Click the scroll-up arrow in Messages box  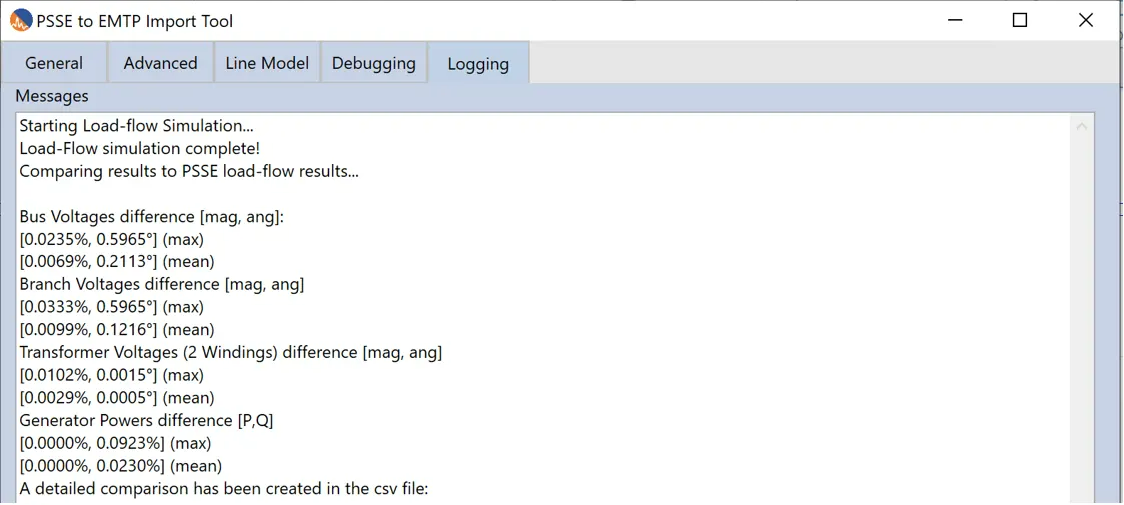coord(1082,126)
